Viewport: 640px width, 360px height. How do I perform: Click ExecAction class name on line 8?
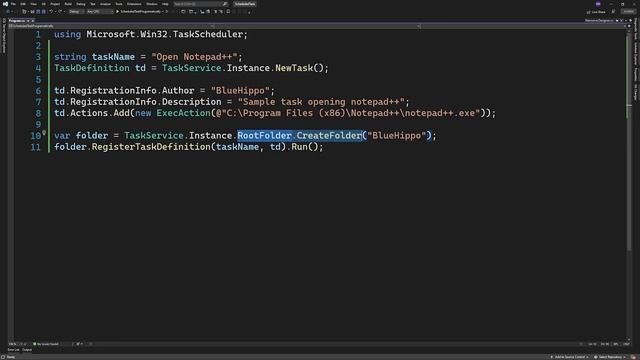tap(183, 113)
